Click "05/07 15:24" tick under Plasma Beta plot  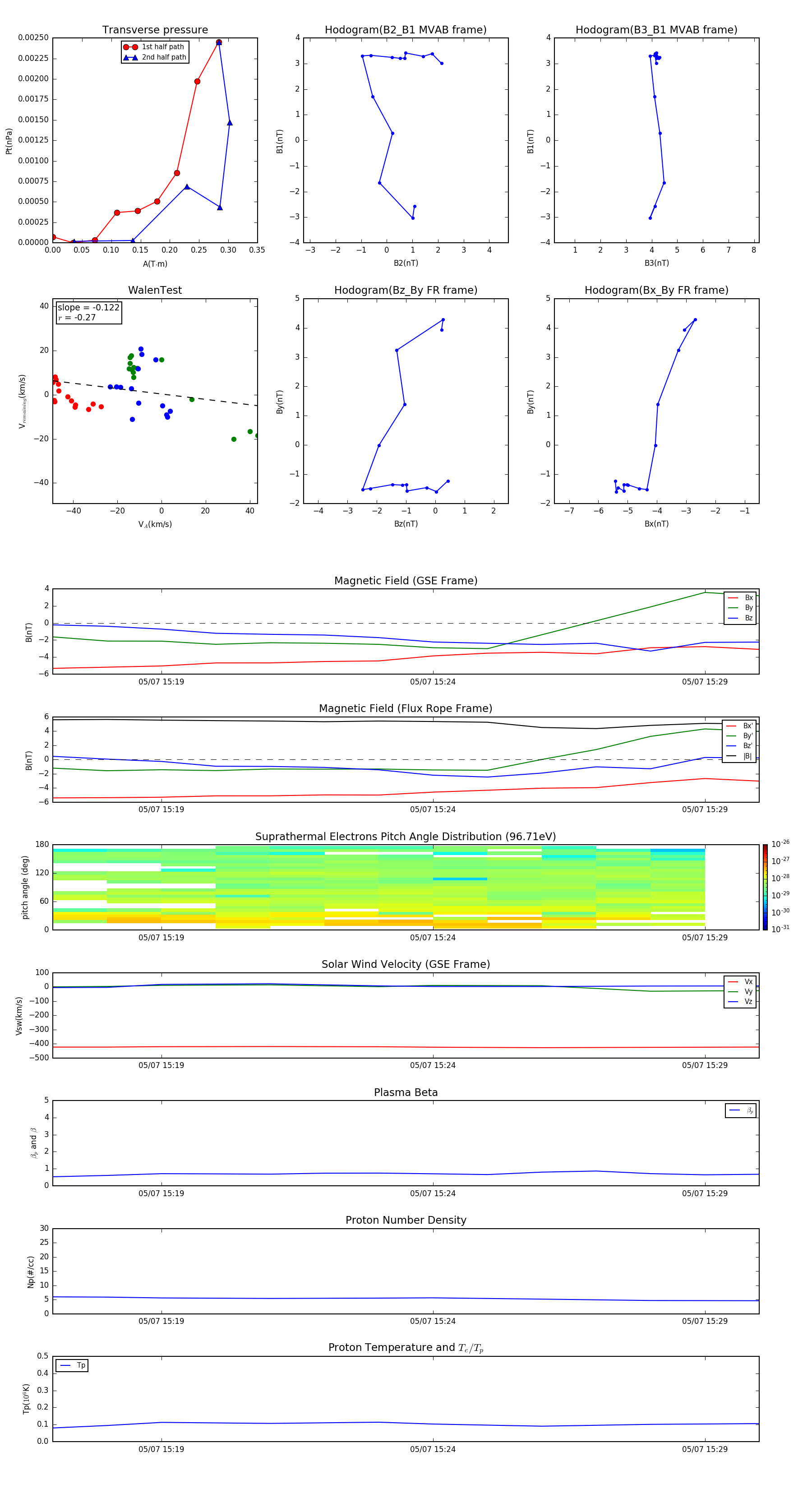(x=433, y=1193)
